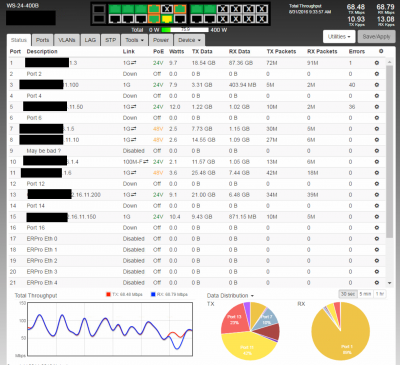Switch to the VLANs tab

coord(67,40)
